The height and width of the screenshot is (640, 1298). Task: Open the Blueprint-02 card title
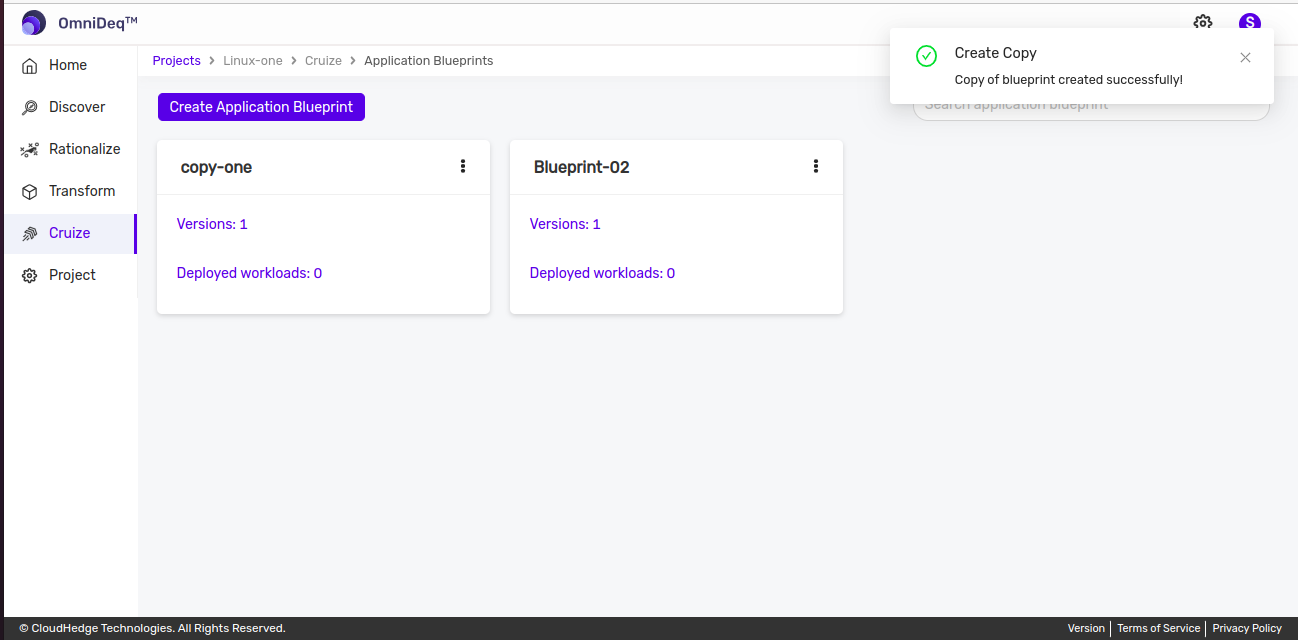582,167
